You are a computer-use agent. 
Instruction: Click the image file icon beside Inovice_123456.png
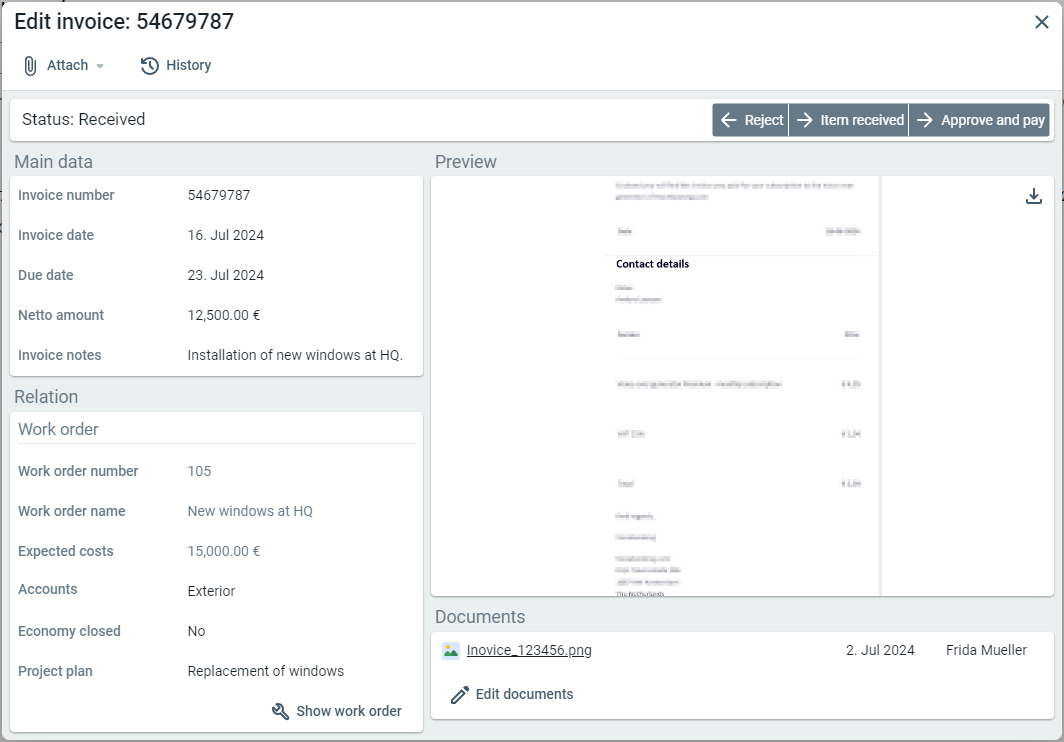(451, 650)
